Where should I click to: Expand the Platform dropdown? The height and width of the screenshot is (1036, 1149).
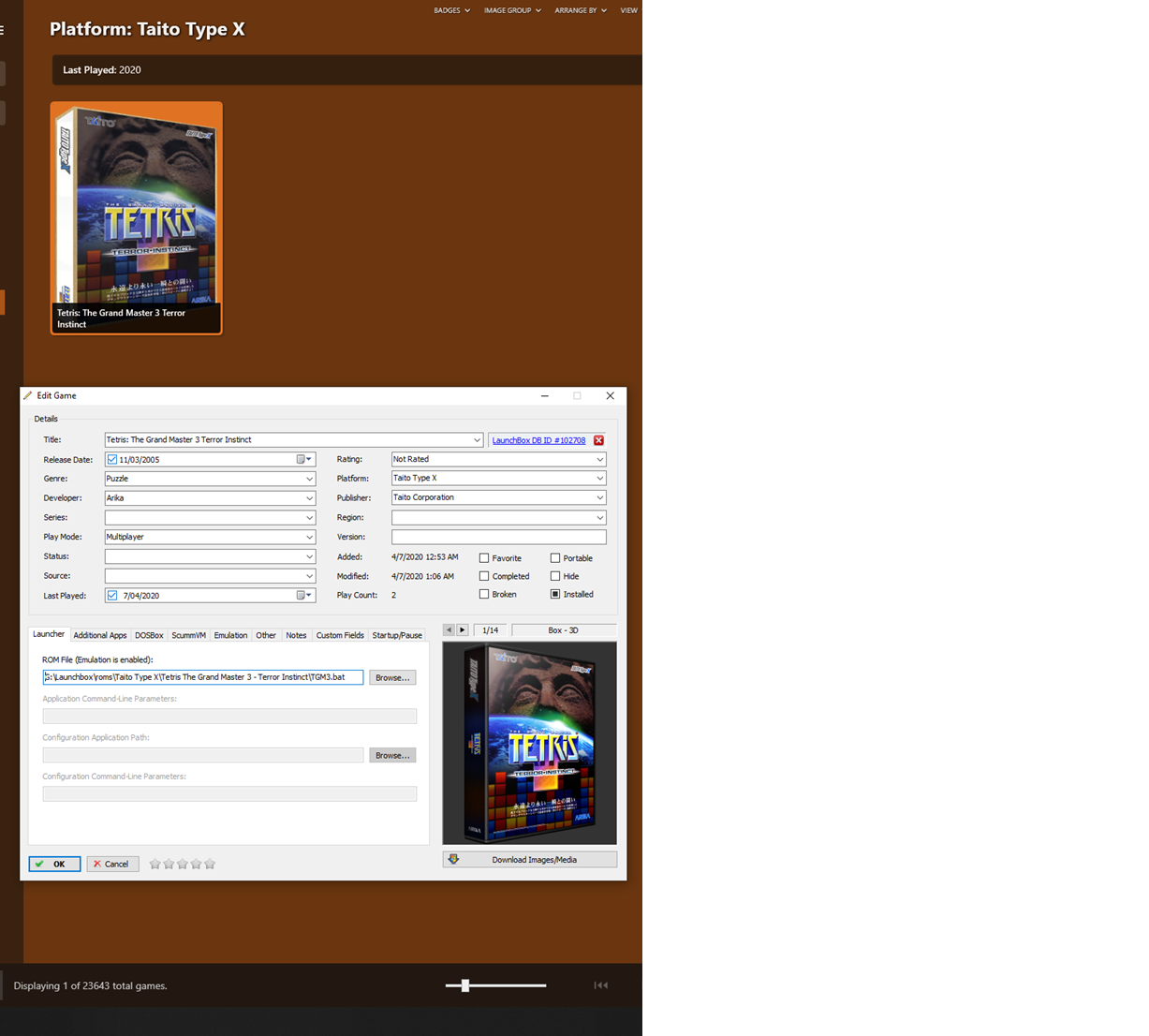pos(600,478)
